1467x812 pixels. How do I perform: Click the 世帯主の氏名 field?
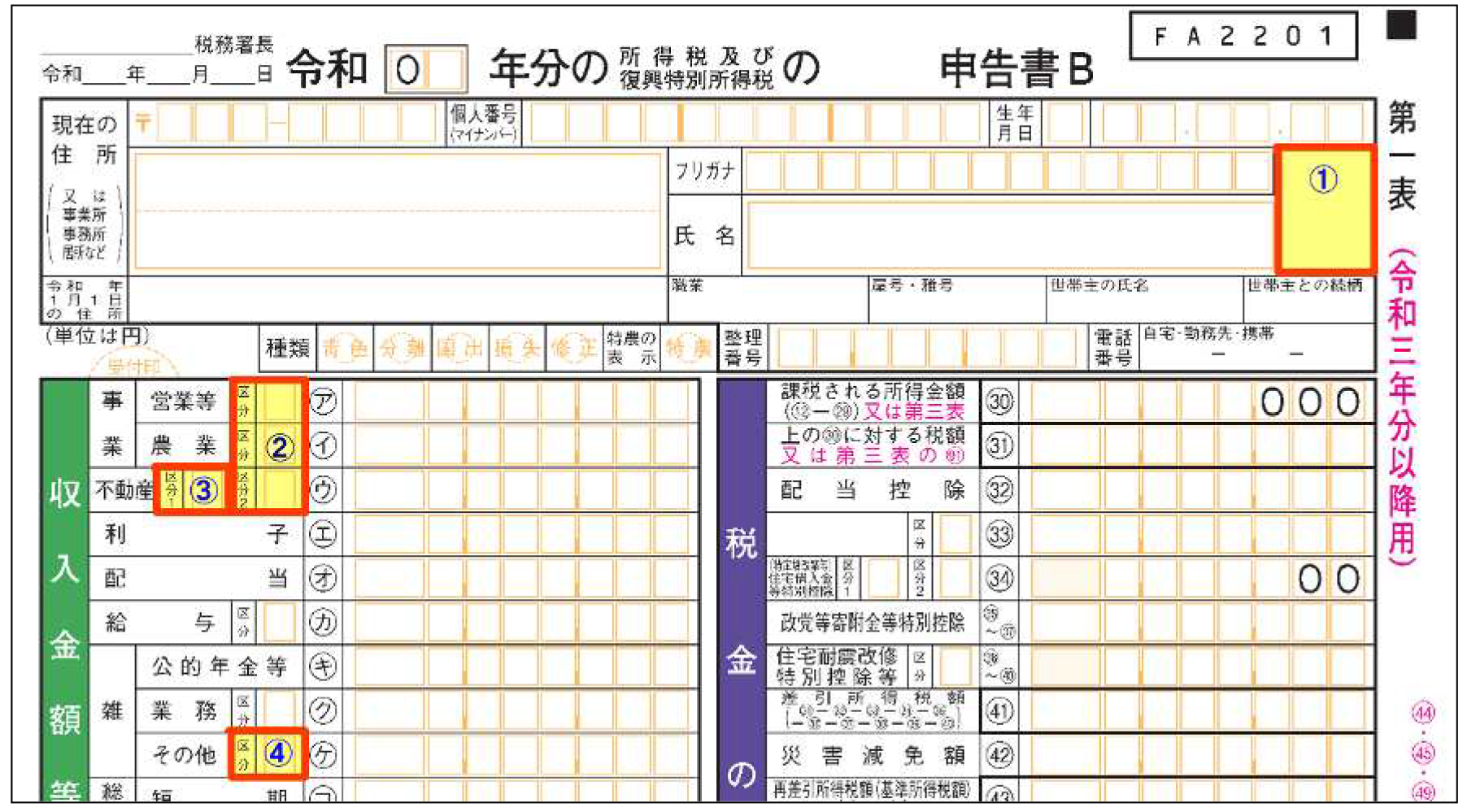coord(1145,300)
